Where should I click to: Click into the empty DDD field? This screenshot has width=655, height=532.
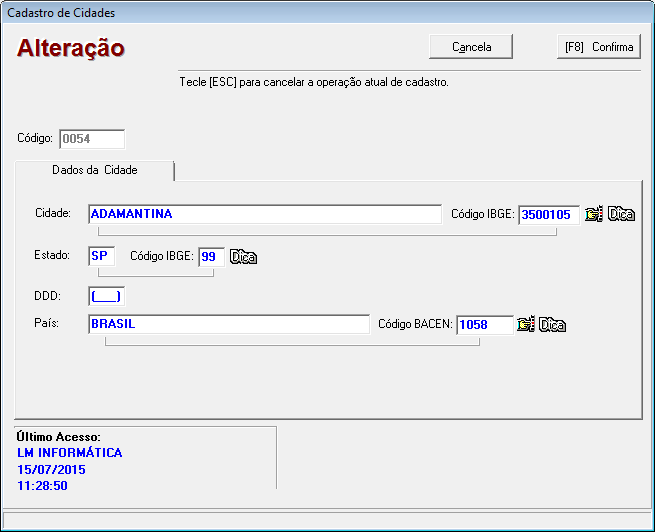pos(105,296)
